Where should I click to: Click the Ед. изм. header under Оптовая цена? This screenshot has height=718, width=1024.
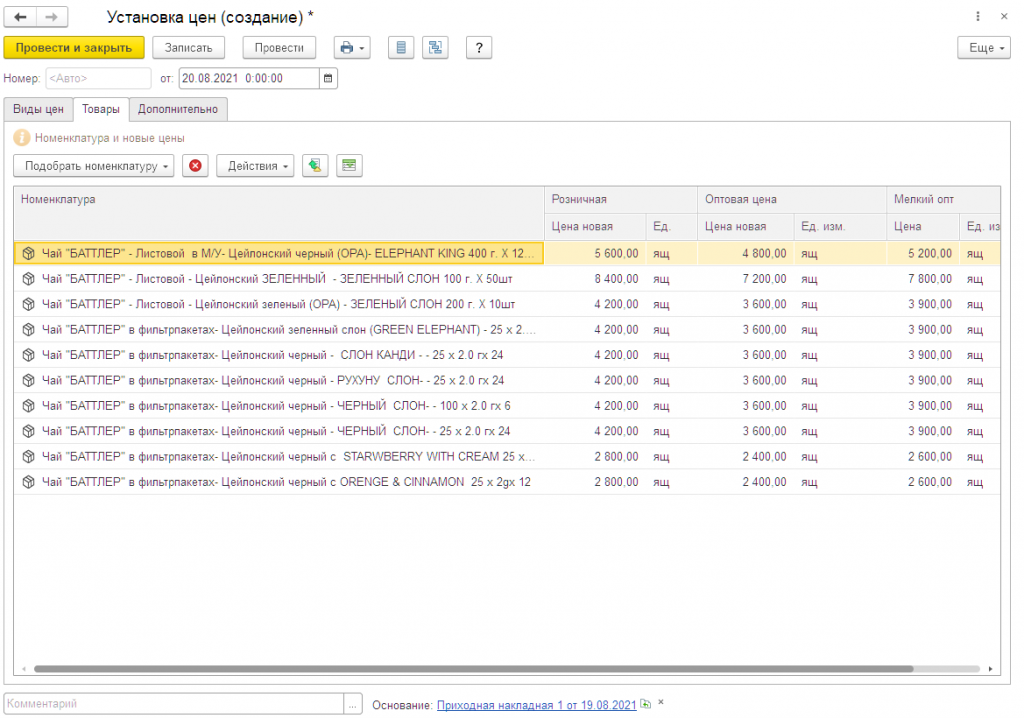click(840, 227)
